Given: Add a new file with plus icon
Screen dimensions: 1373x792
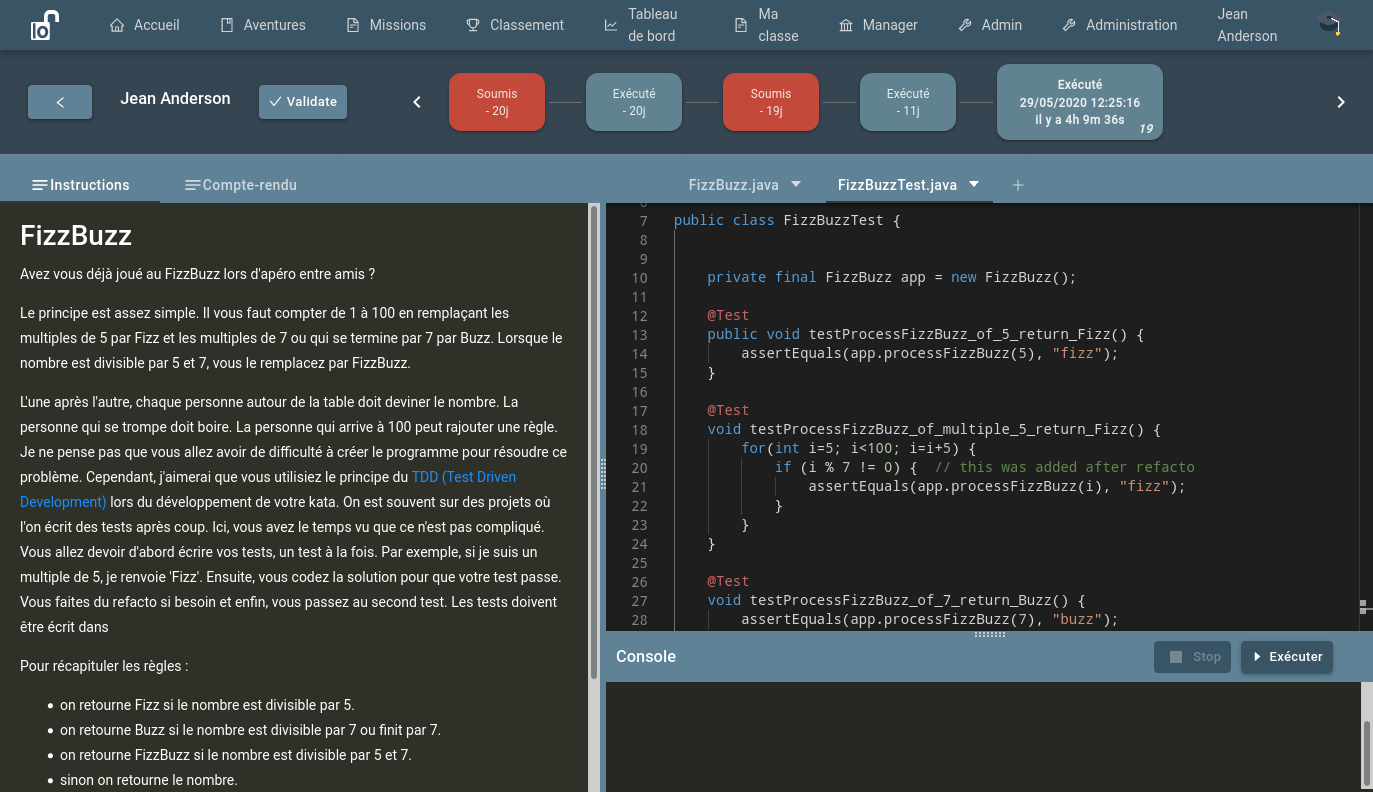Looking at the screenshot, I should click(x=1018, y=185).
